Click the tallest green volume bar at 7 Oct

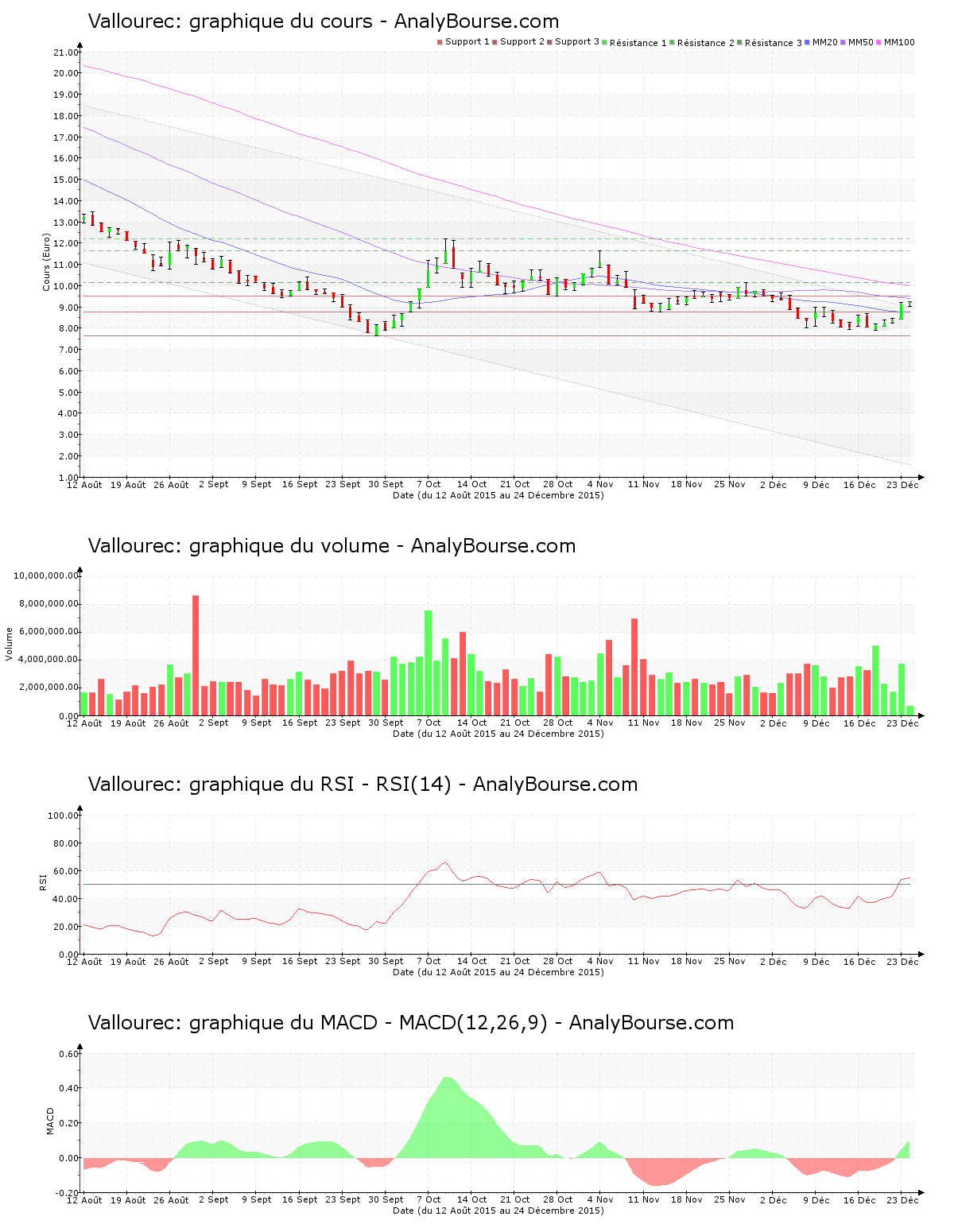(x=429, y=663)
